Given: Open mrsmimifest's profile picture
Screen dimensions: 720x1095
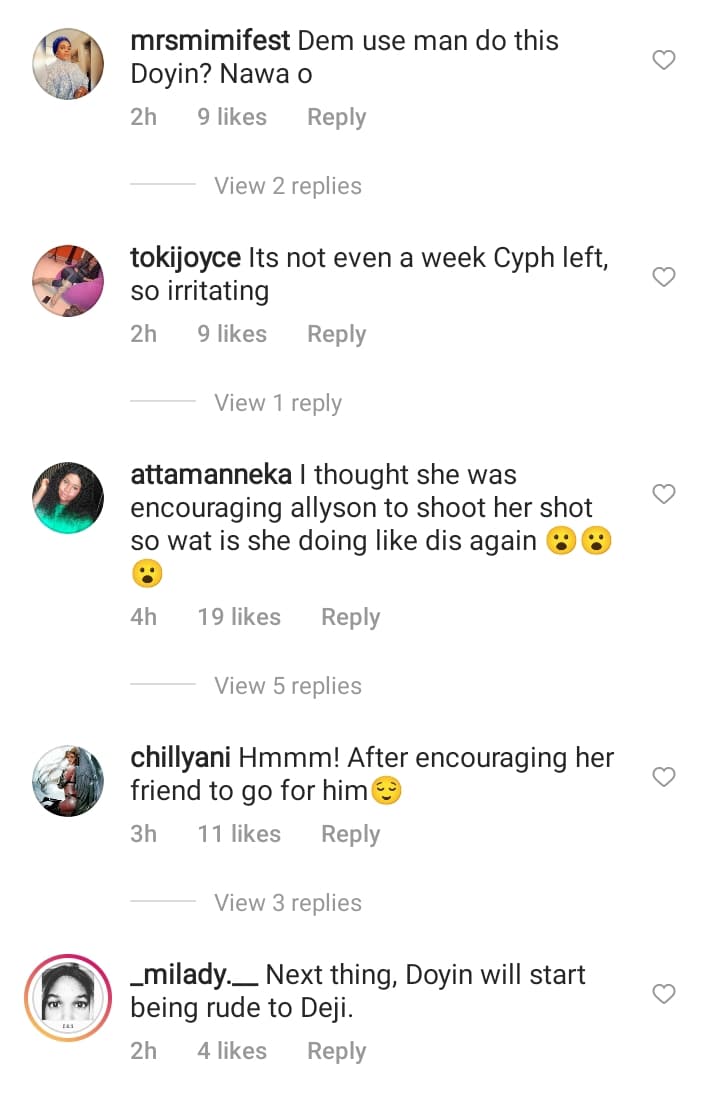Looking at the screenshot, I should [68, 64].
